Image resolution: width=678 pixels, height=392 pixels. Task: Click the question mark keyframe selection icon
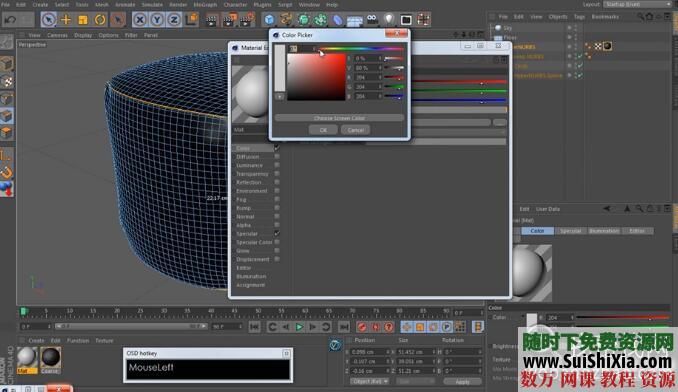[x=389, y=327]
